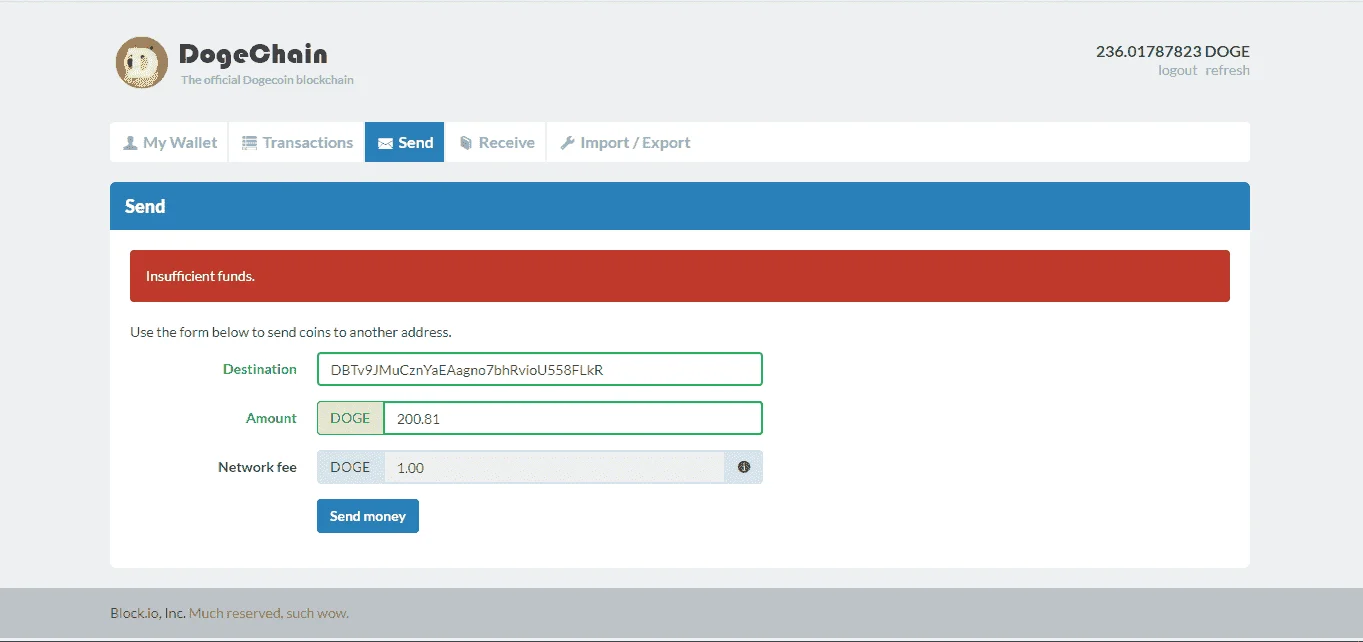Screen dimensions: 1363x642
Task: Click the Receive tab icon
Action: [x=466, y=143]
